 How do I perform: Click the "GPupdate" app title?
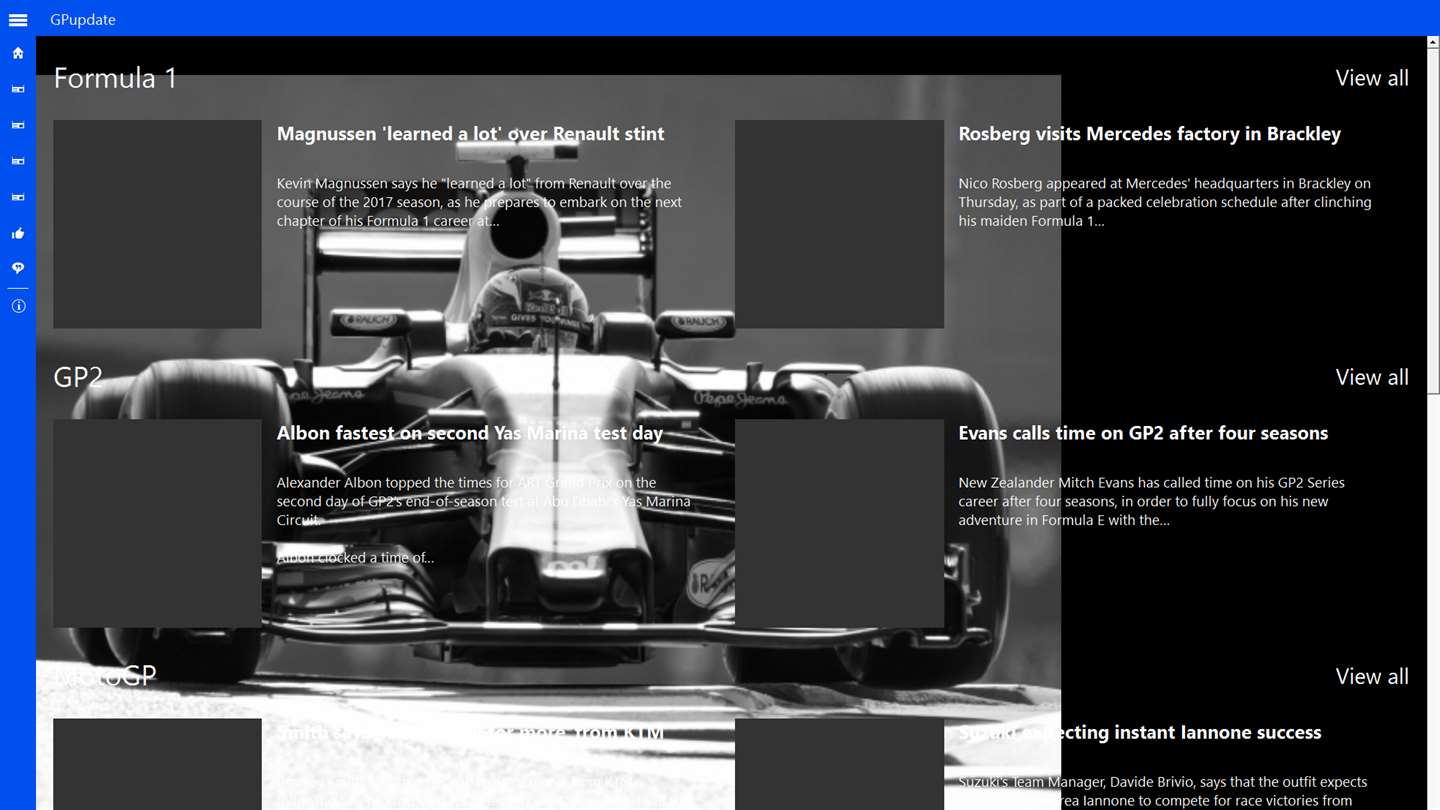point(83,20)
